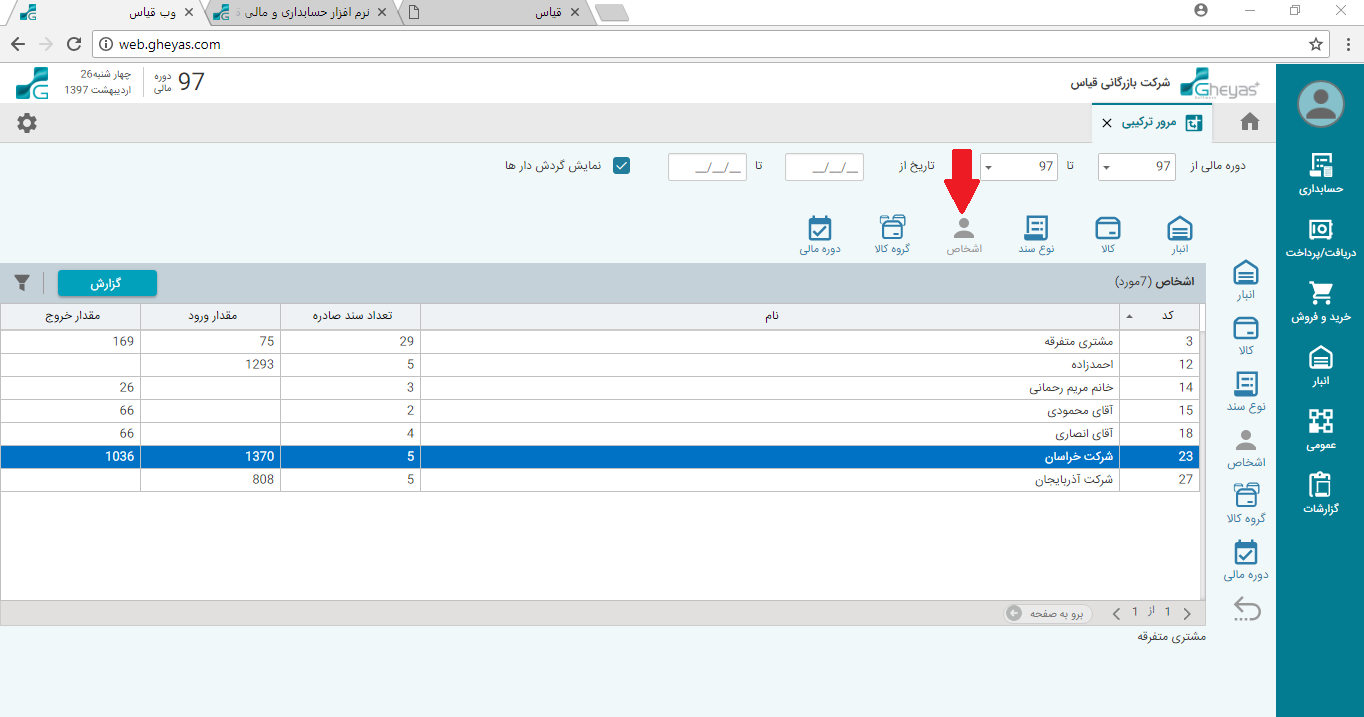The image size is (1364, 717).
Task: Select دوره مالی icon in top row
Action: [x=820, y=234]
